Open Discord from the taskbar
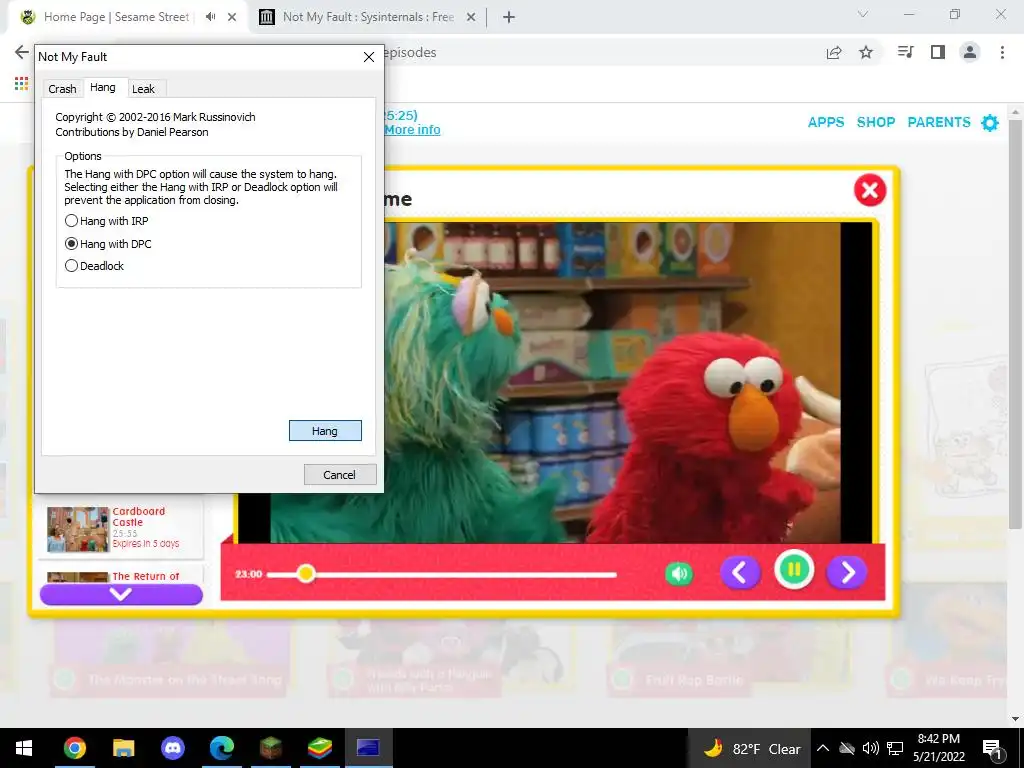 pyautogui.click(x=172, y=748)
